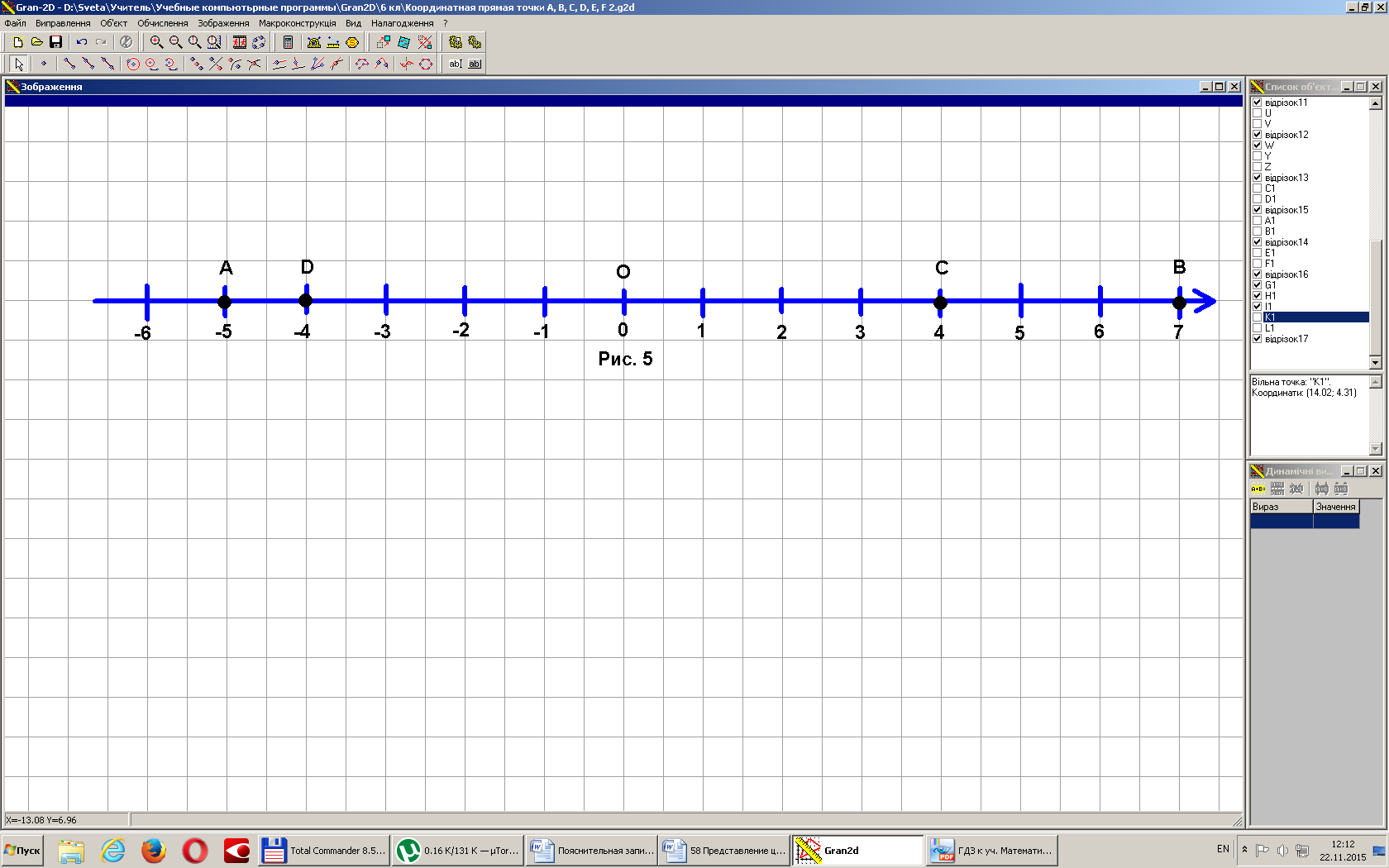1389x868 pixels.
Task: Check the C1 object checkbox
Action: point(1257,188)
